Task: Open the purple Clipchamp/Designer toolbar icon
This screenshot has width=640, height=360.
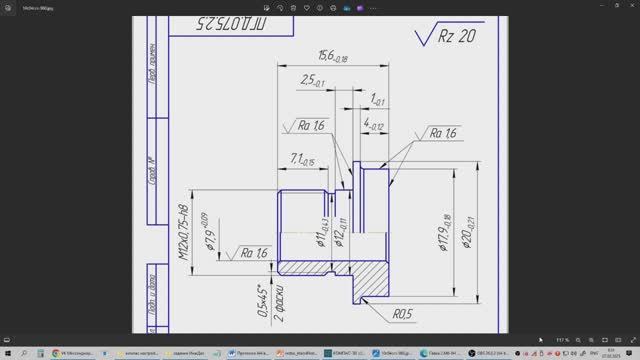Action: tap(360, 8)
